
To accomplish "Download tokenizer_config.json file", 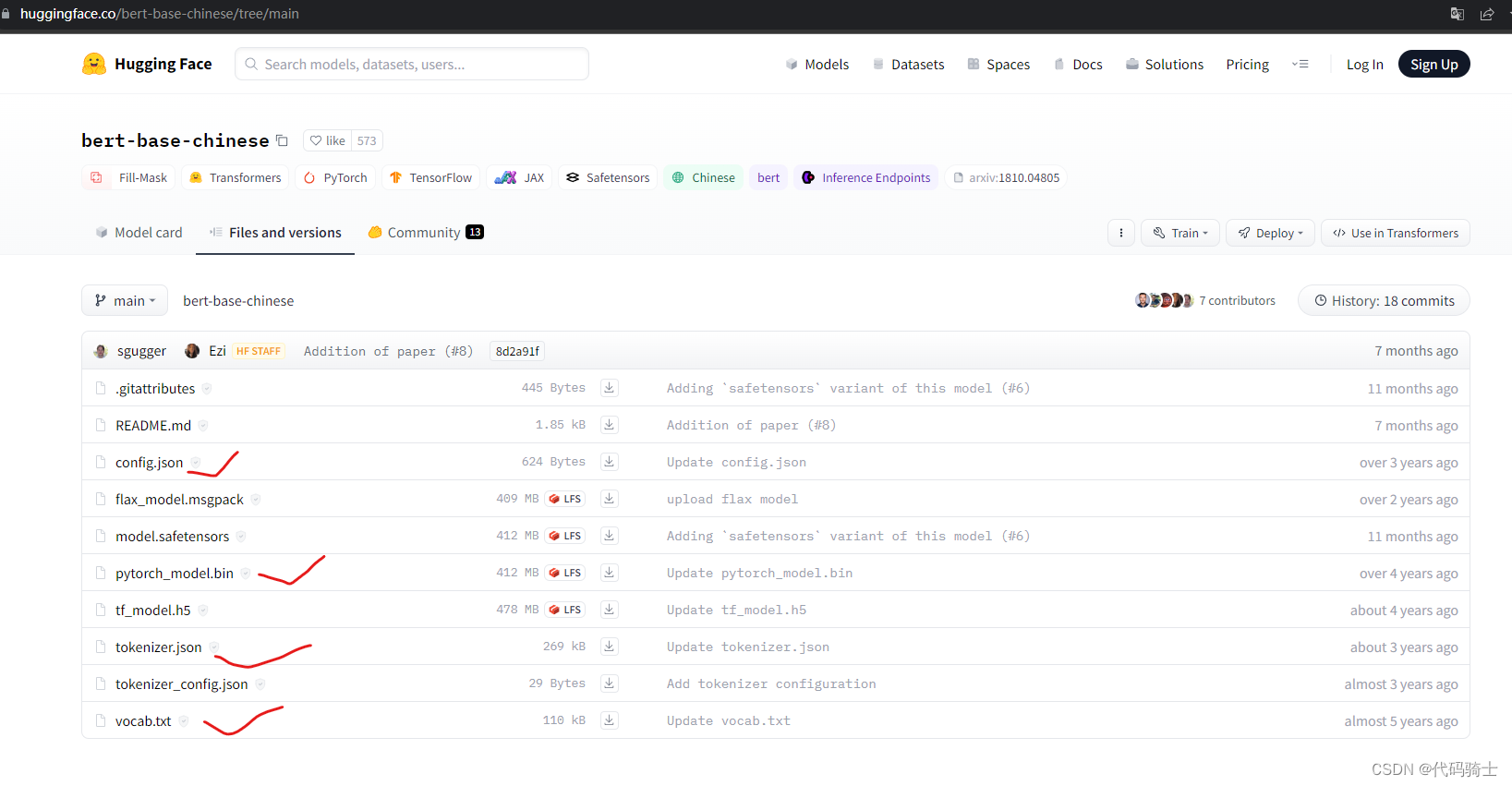I will point(609,683).
